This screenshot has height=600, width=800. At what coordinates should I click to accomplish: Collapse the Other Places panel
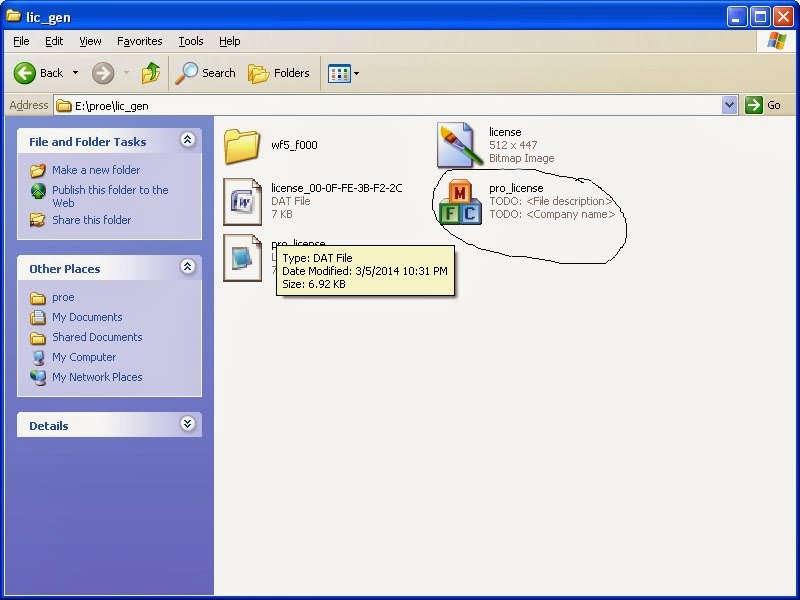pos(187,266)
